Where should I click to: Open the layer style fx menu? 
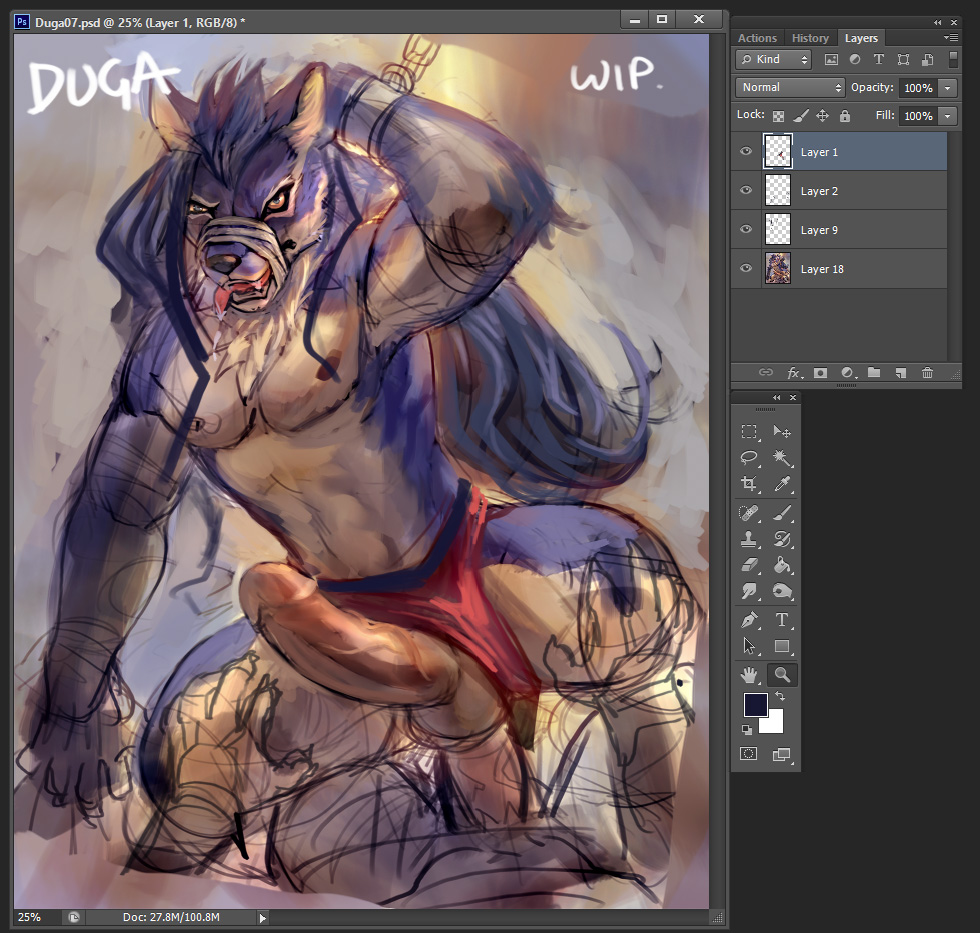794,372
